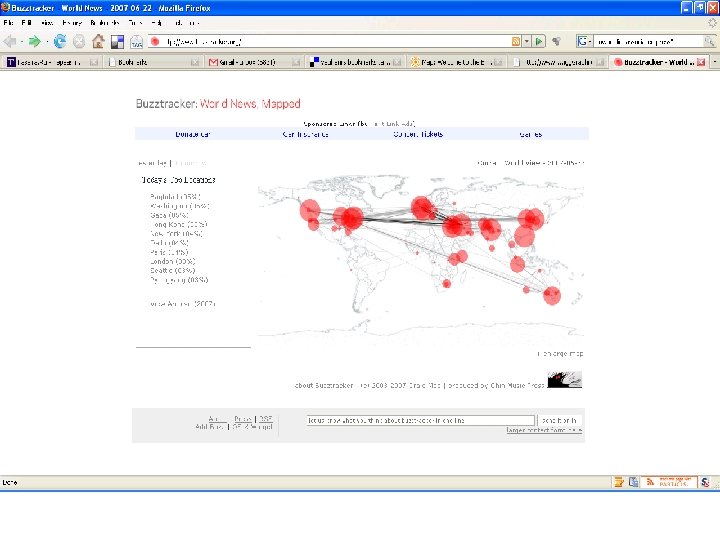Image resolution: width=720 pixels, height=540 pixels.
Task: Switch to the second tab, with a blank page icon
Action: coord(153,62)
